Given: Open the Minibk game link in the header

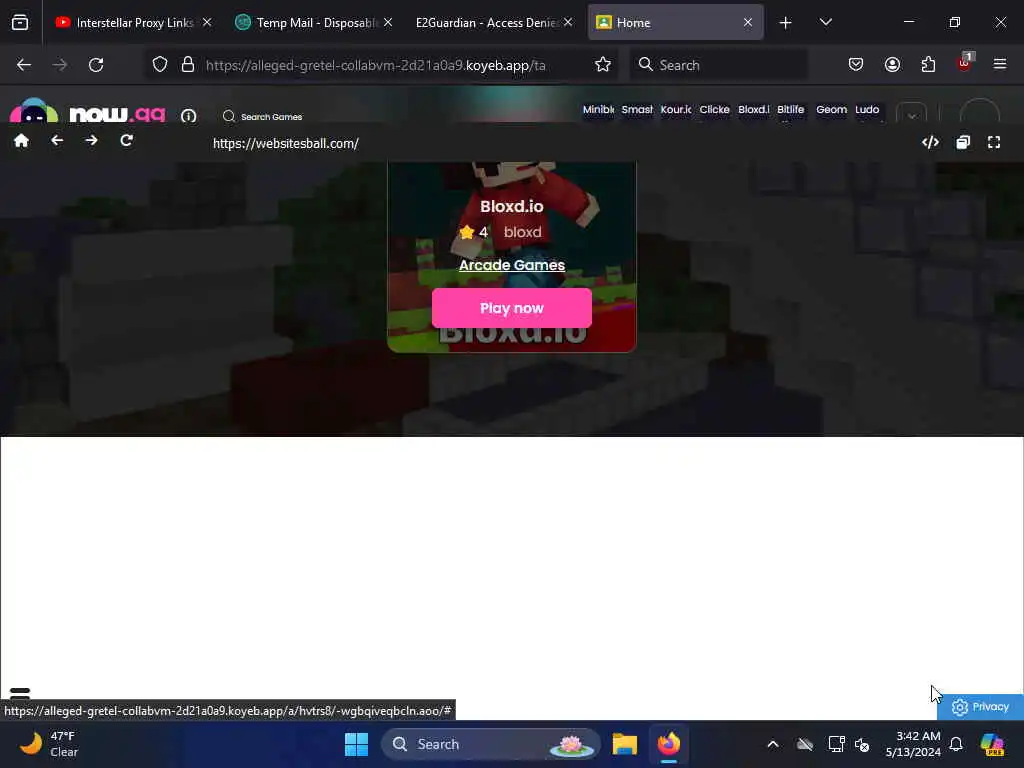Looking at the screenshot, I should 598,110.
